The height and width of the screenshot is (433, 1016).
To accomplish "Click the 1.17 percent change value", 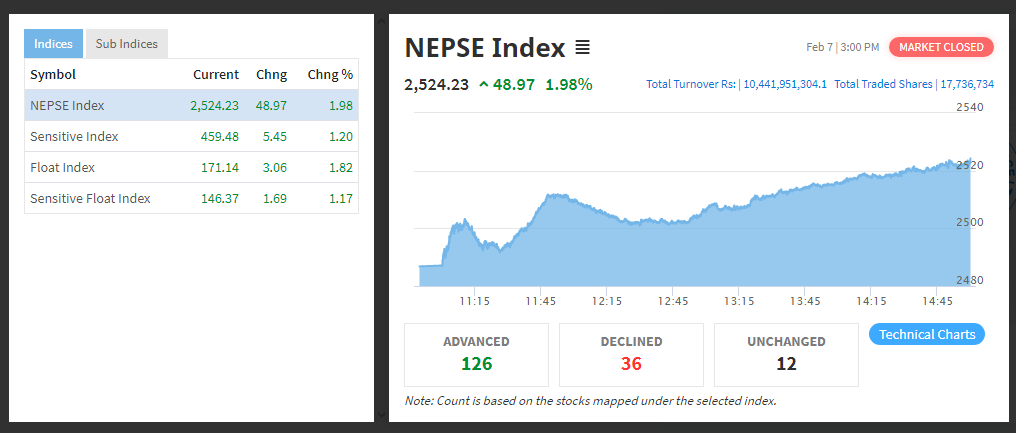I will point(341,198).
